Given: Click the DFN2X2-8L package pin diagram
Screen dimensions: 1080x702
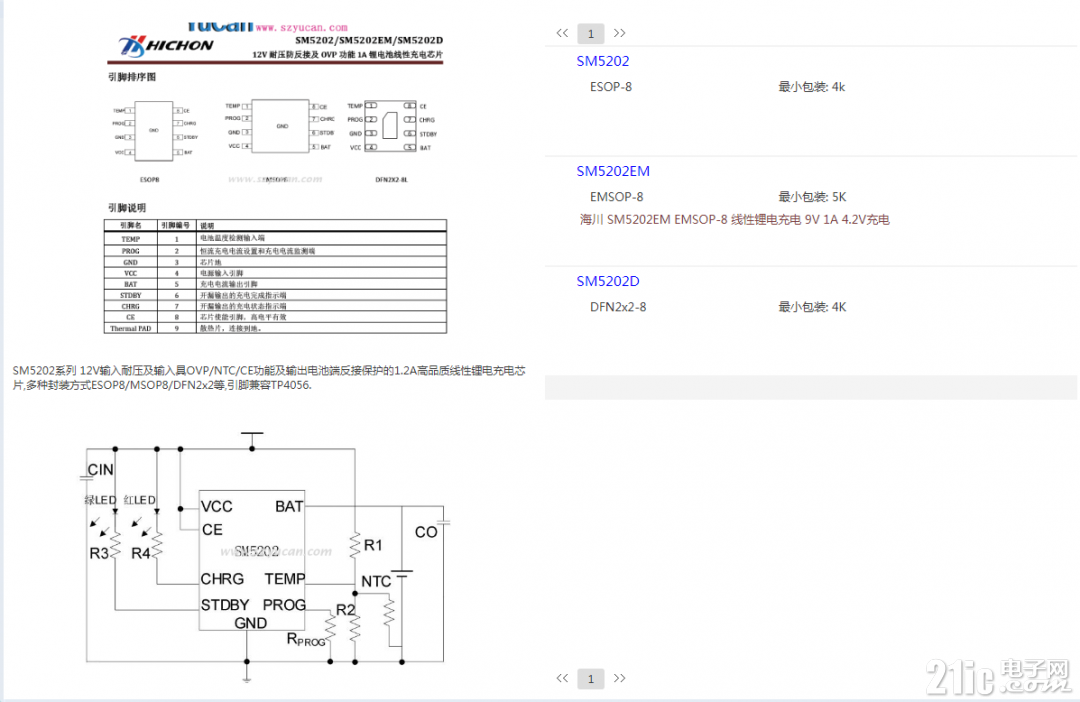Looking at the screenshot, I should [391, 127].
